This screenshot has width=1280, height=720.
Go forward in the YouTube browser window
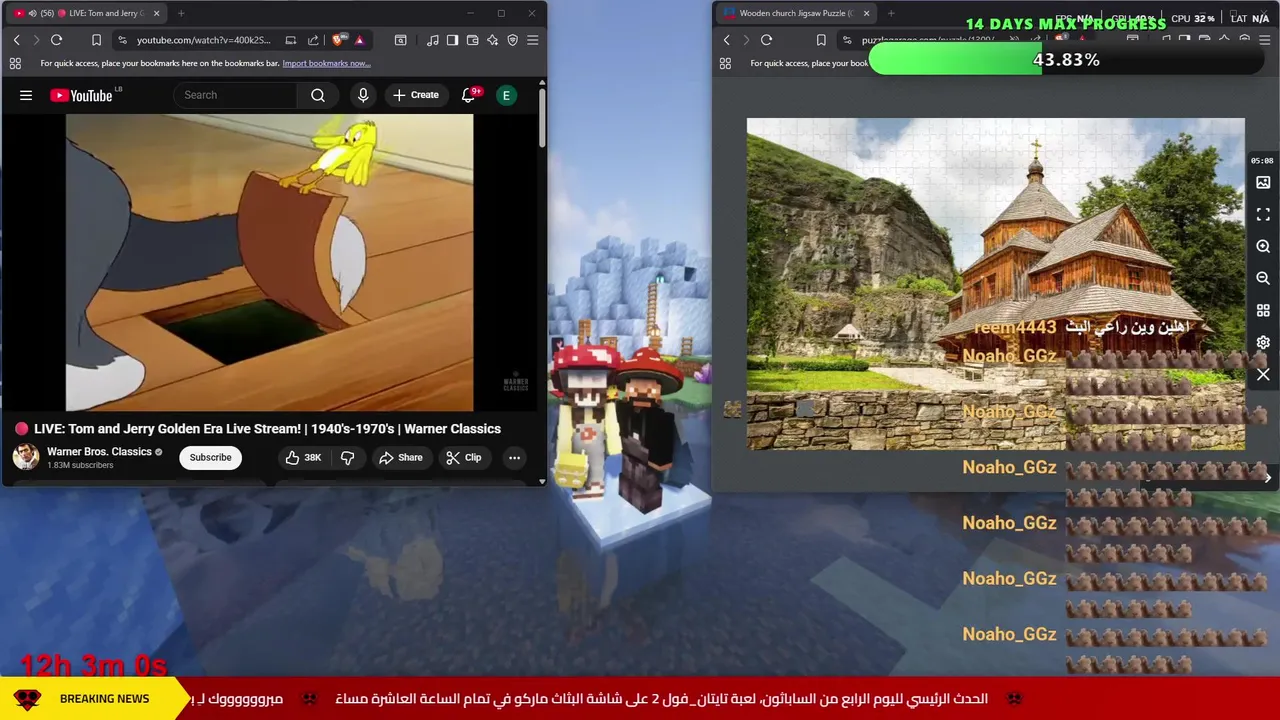pos(36,40)
